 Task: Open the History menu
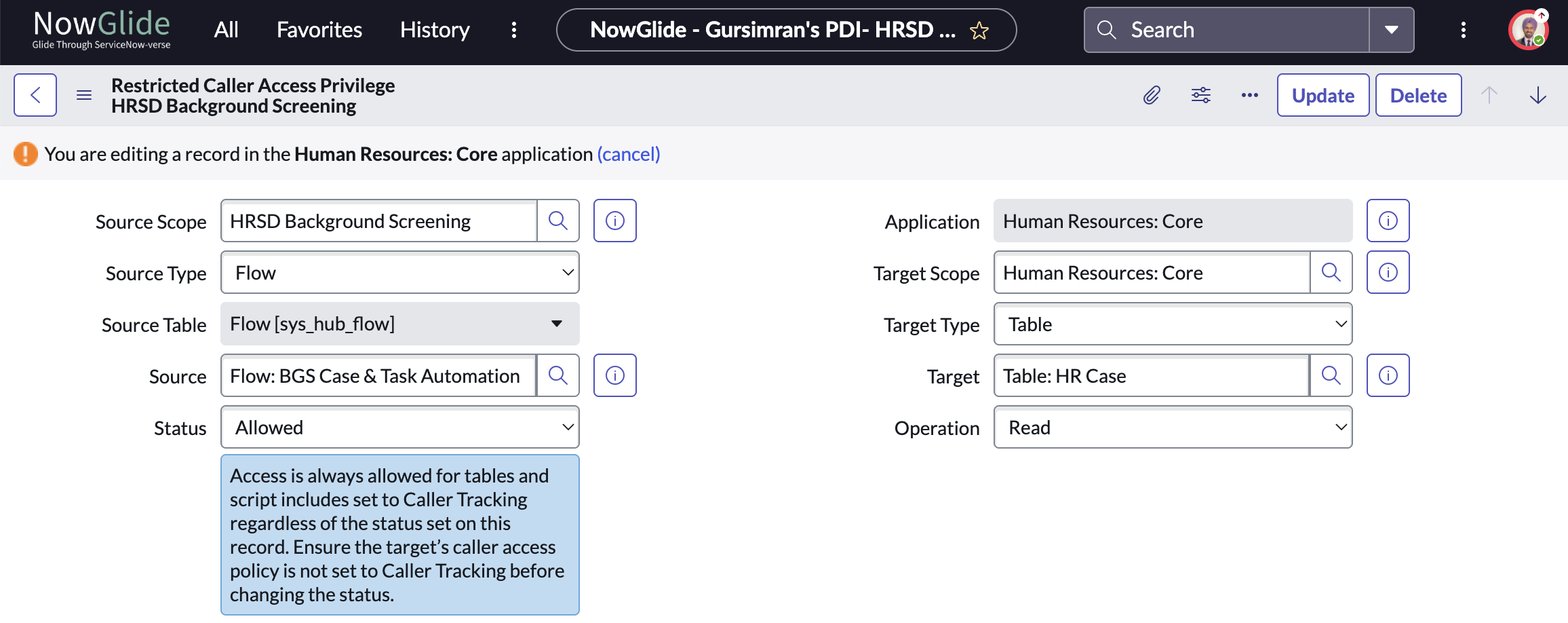[x=435, y=30]
